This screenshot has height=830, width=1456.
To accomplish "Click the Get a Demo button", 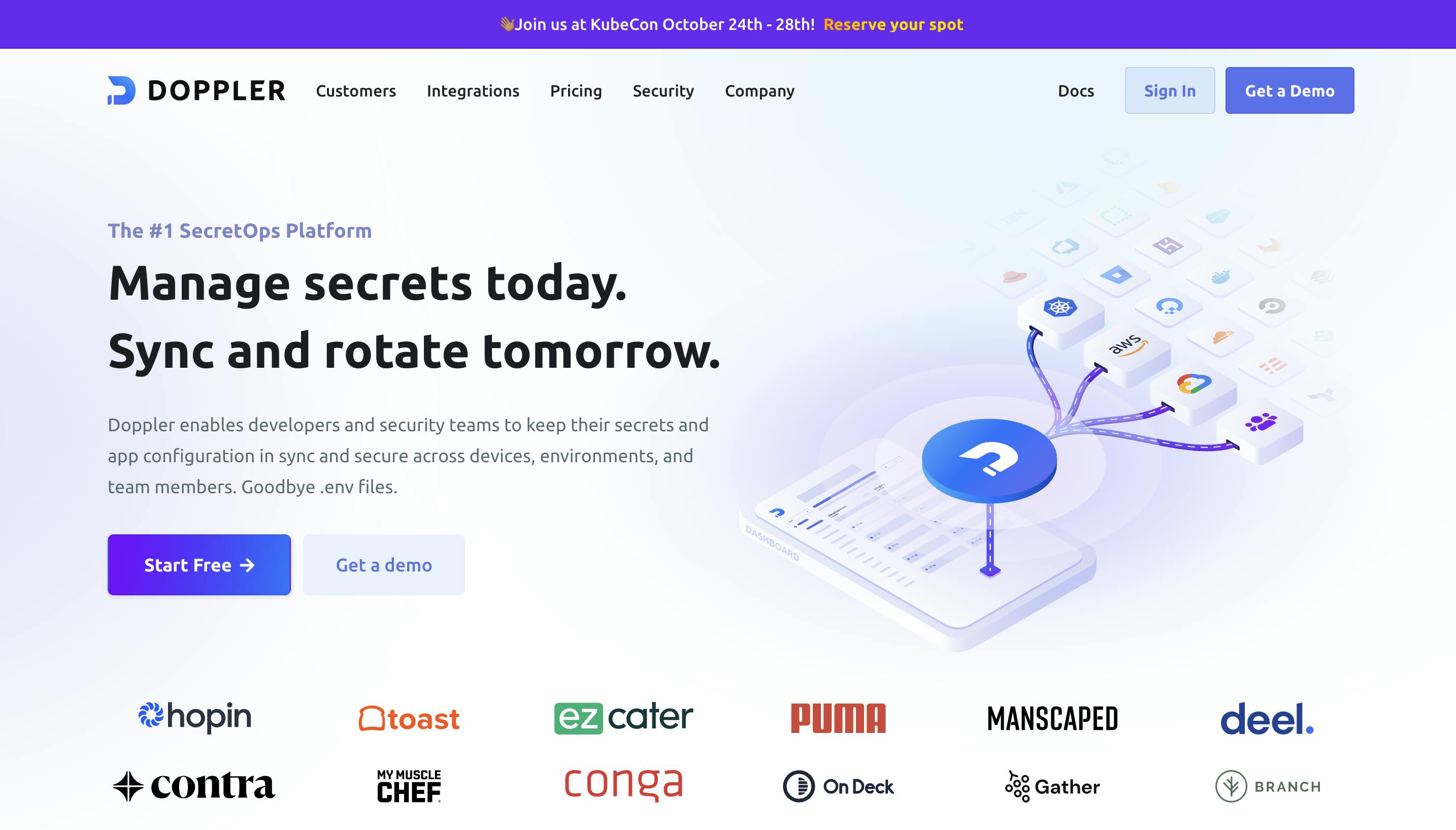I will pos(1289,90).
